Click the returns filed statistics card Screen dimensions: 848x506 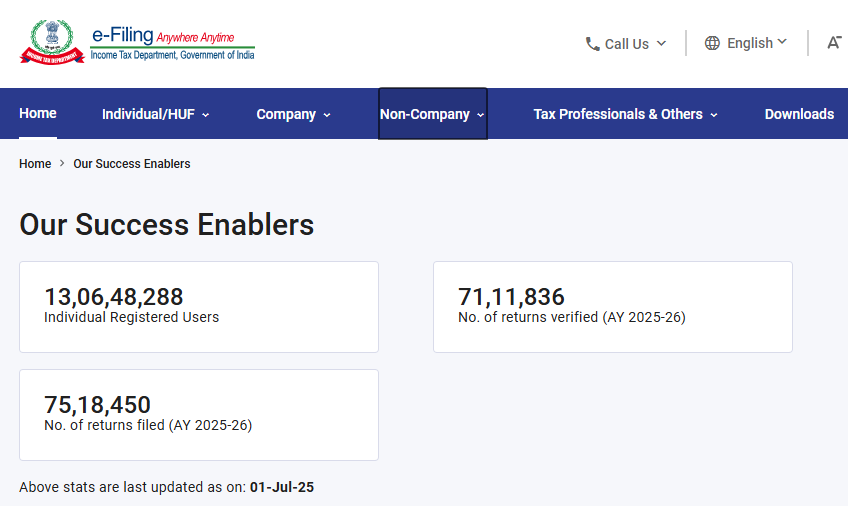(199, 415)
